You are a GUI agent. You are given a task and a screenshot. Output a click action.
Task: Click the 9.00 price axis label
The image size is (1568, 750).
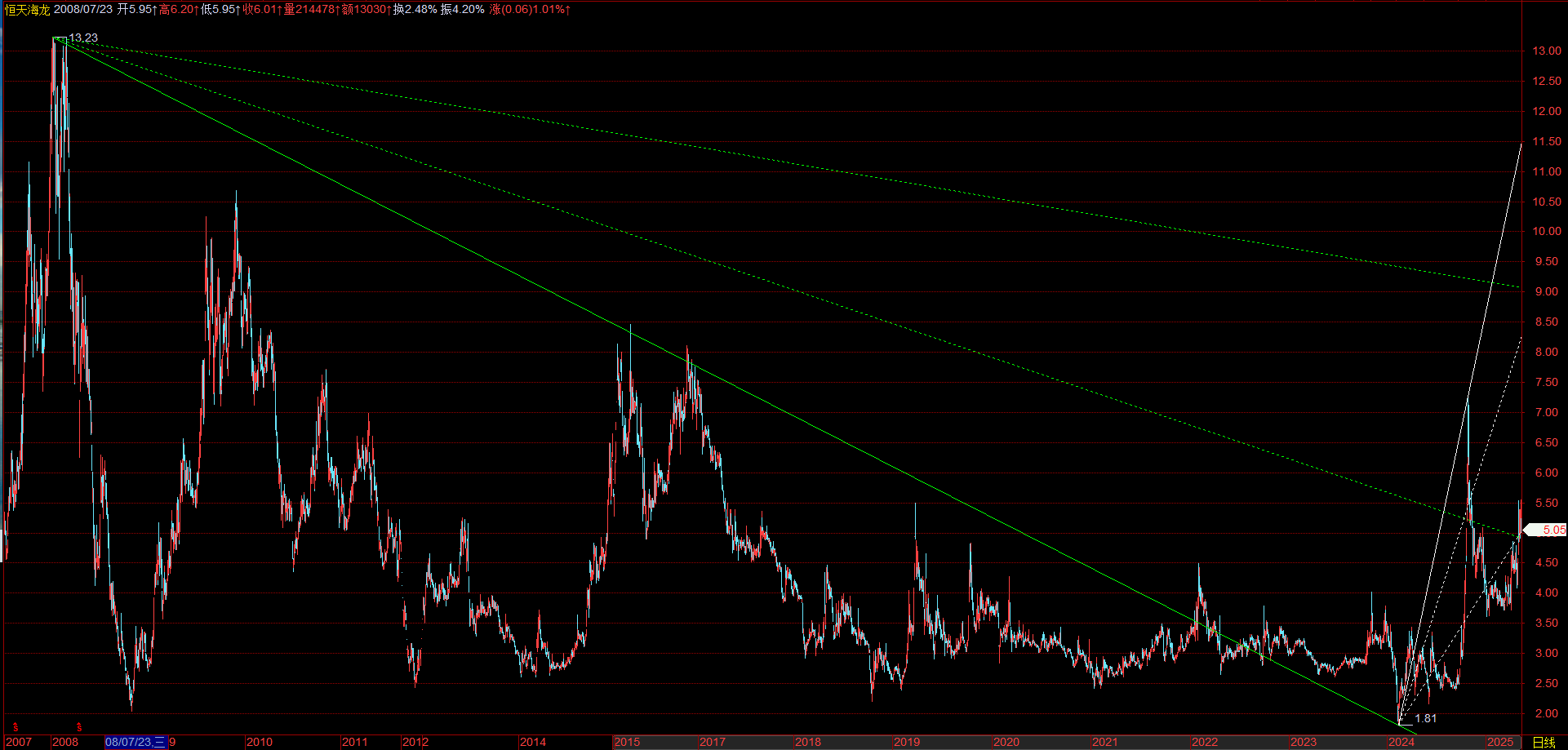[1548, 291]
